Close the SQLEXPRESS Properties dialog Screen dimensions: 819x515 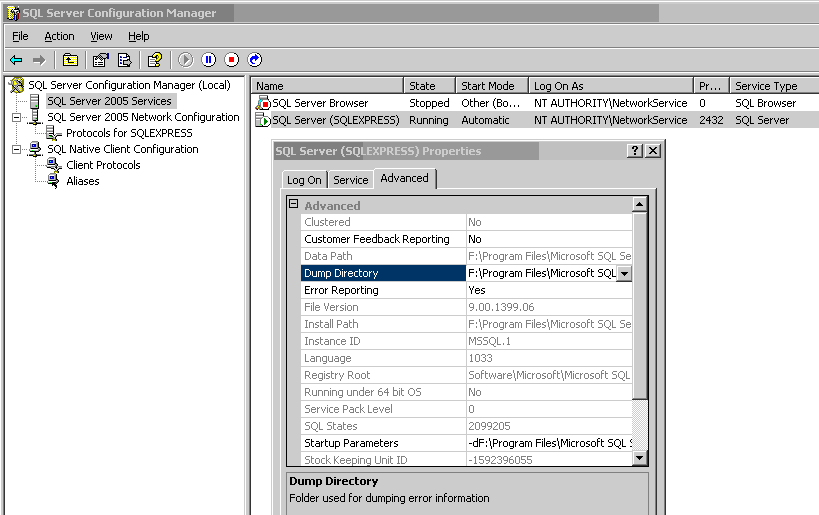(653, 151)
